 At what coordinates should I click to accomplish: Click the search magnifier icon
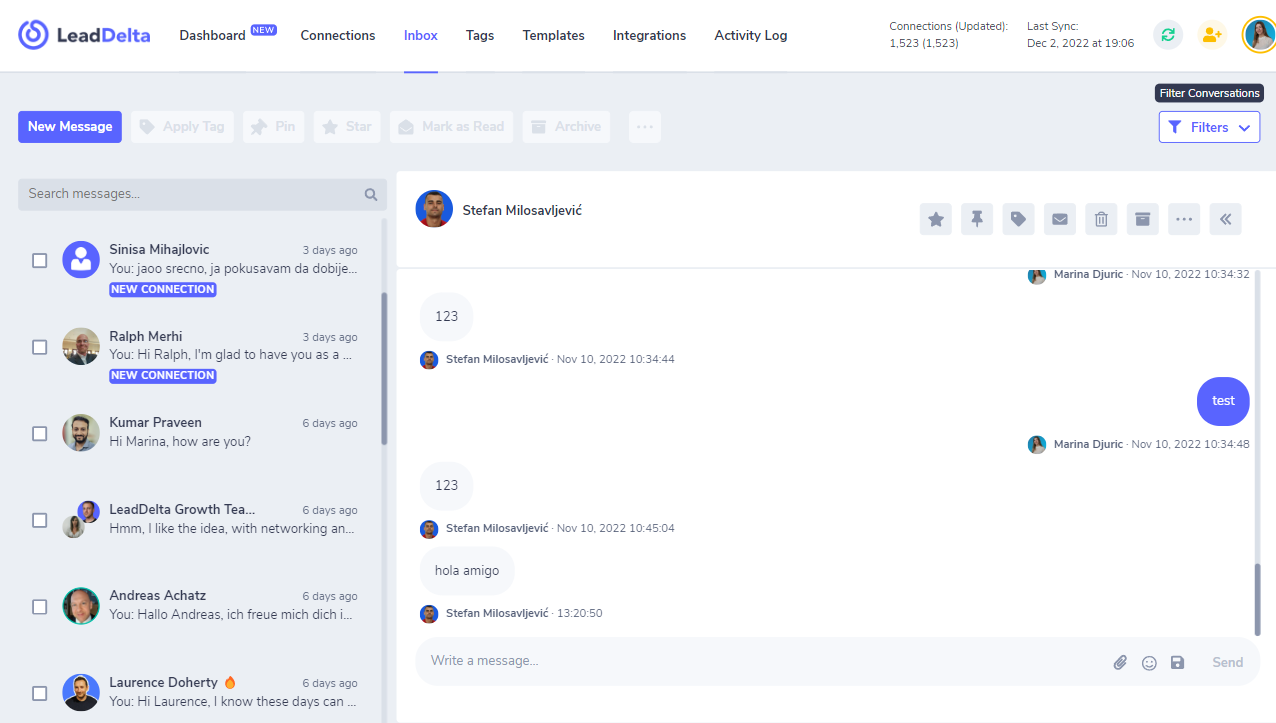[371, 194]
